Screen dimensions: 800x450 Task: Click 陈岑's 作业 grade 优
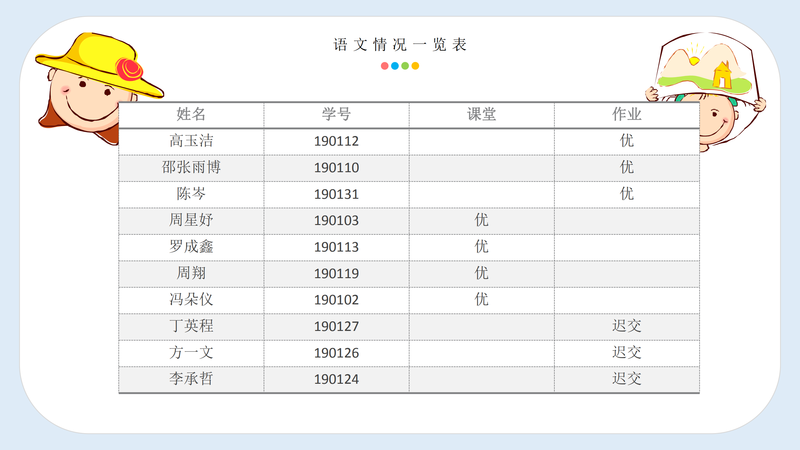pos(627,193)
